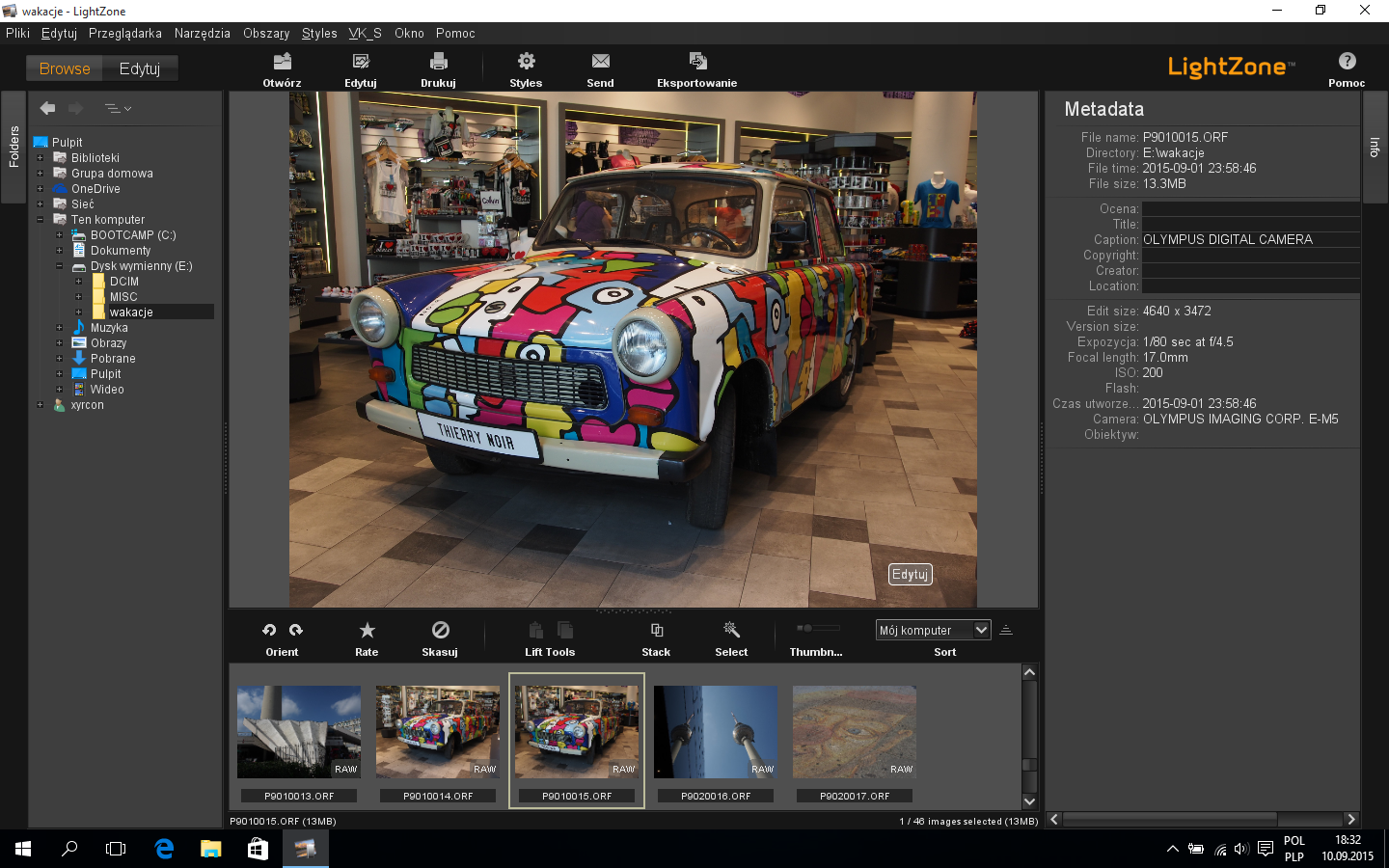Open Windows Start menu
This screenshot has width=1389, height=868.
(23, 849)
